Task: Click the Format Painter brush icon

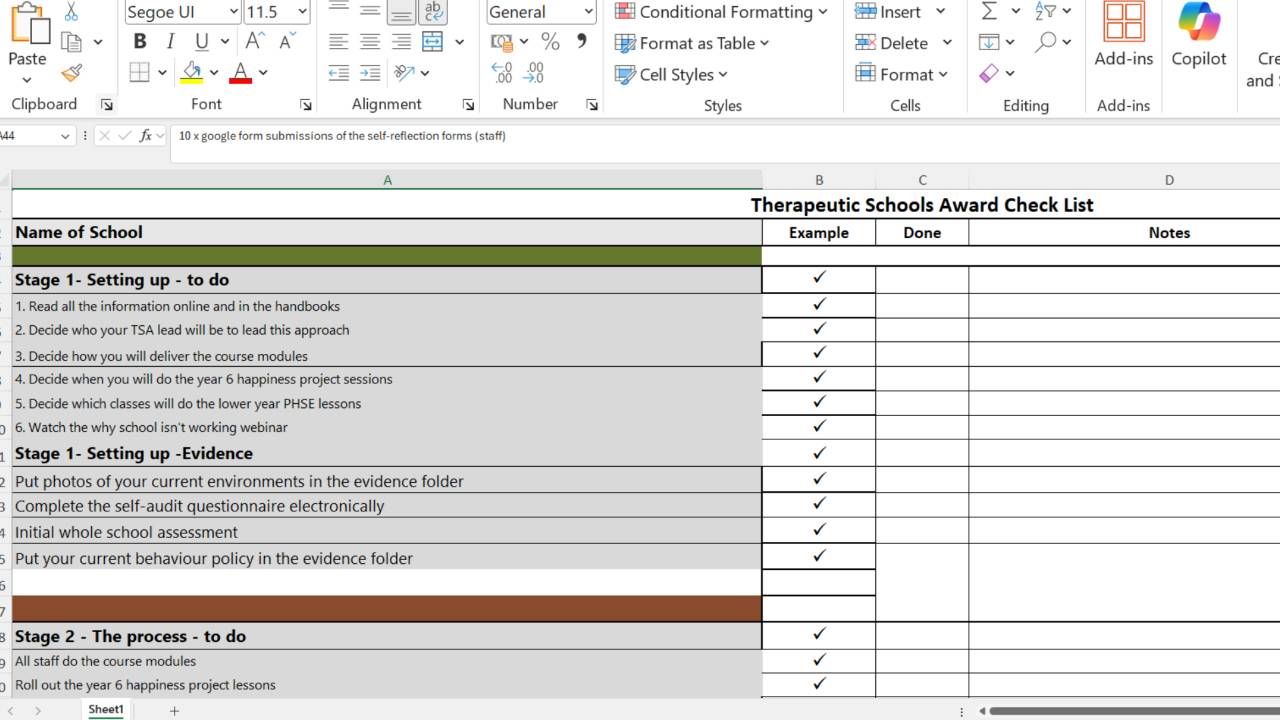Action: point(71,73)
